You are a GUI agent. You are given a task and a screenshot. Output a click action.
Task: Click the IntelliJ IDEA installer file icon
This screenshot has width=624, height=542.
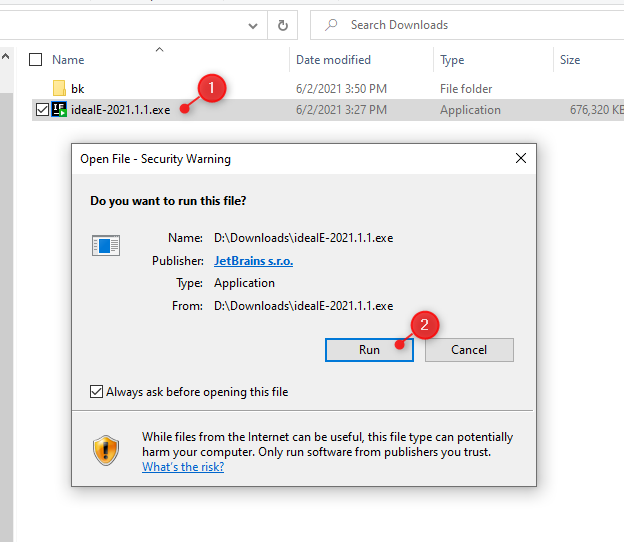pyautogui.click(x=59, y=109)
